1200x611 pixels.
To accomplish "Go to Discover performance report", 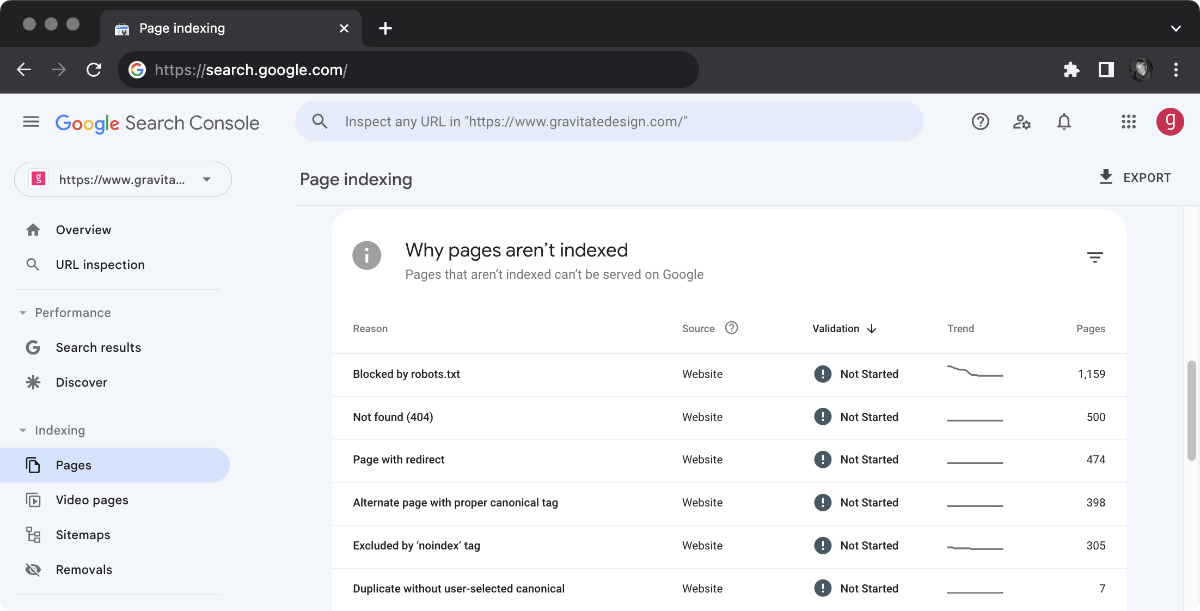I will click(83, 382).
